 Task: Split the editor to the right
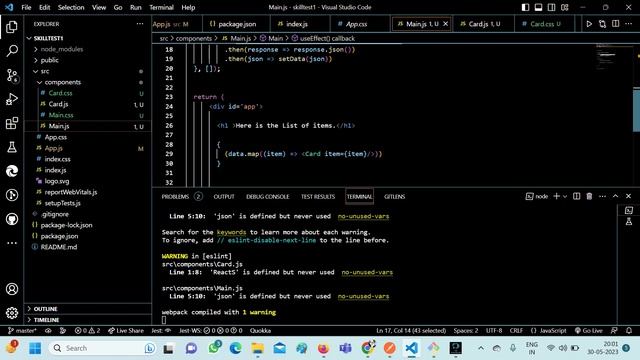[x=616, y=24]
